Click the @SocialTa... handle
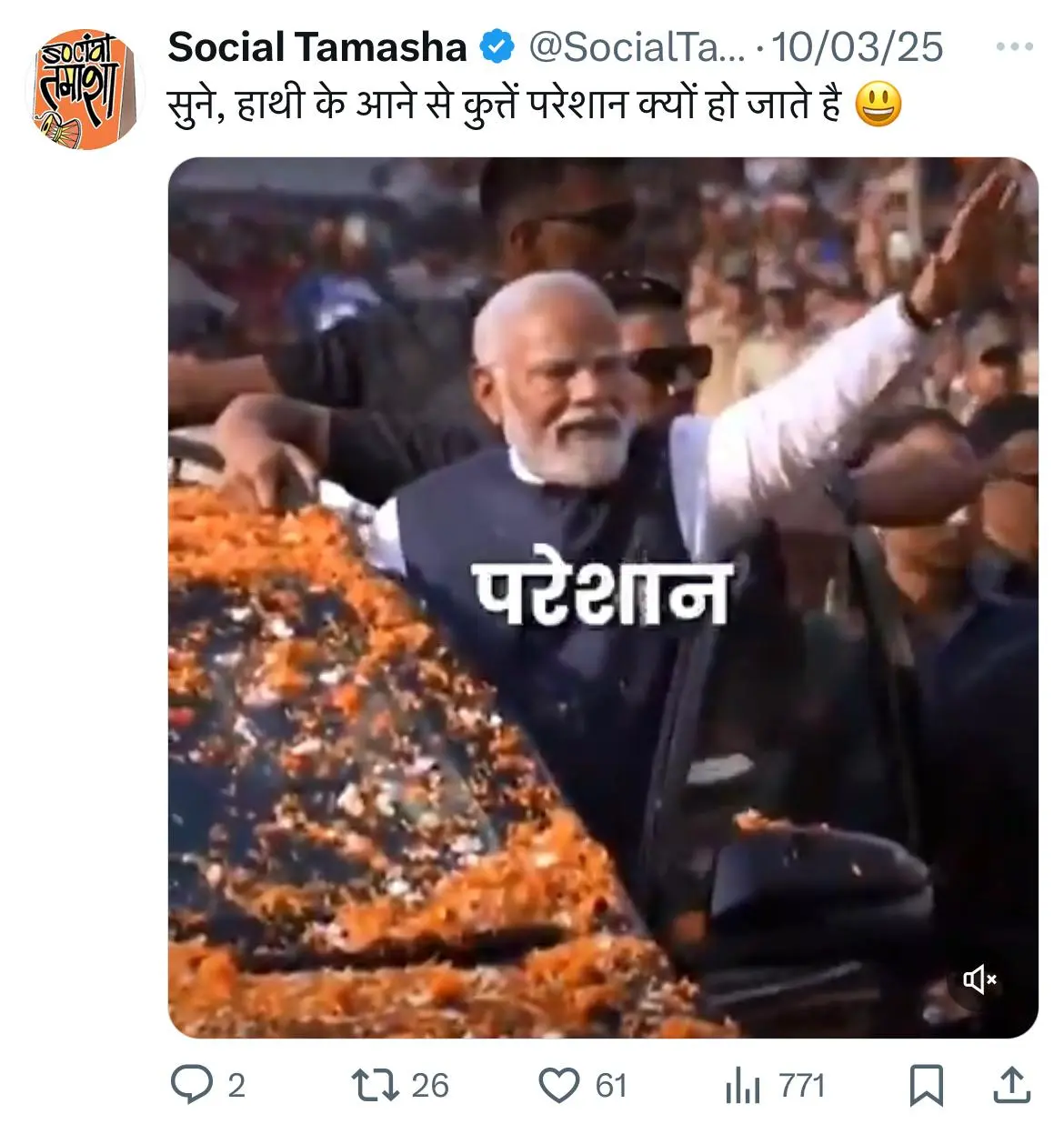The image size is (1064, 1134). [637, 47]
